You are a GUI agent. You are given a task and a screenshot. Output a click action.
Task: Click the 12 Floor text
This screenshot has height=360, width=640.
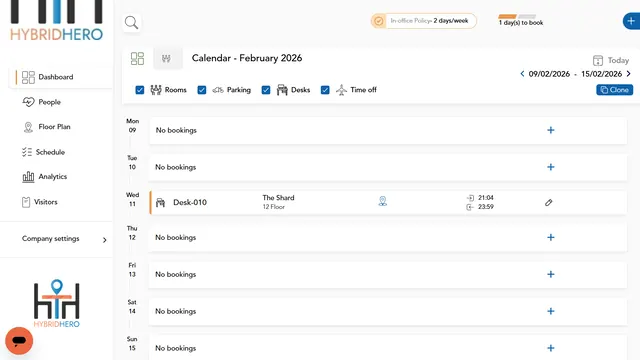click(x=273, y=207)
